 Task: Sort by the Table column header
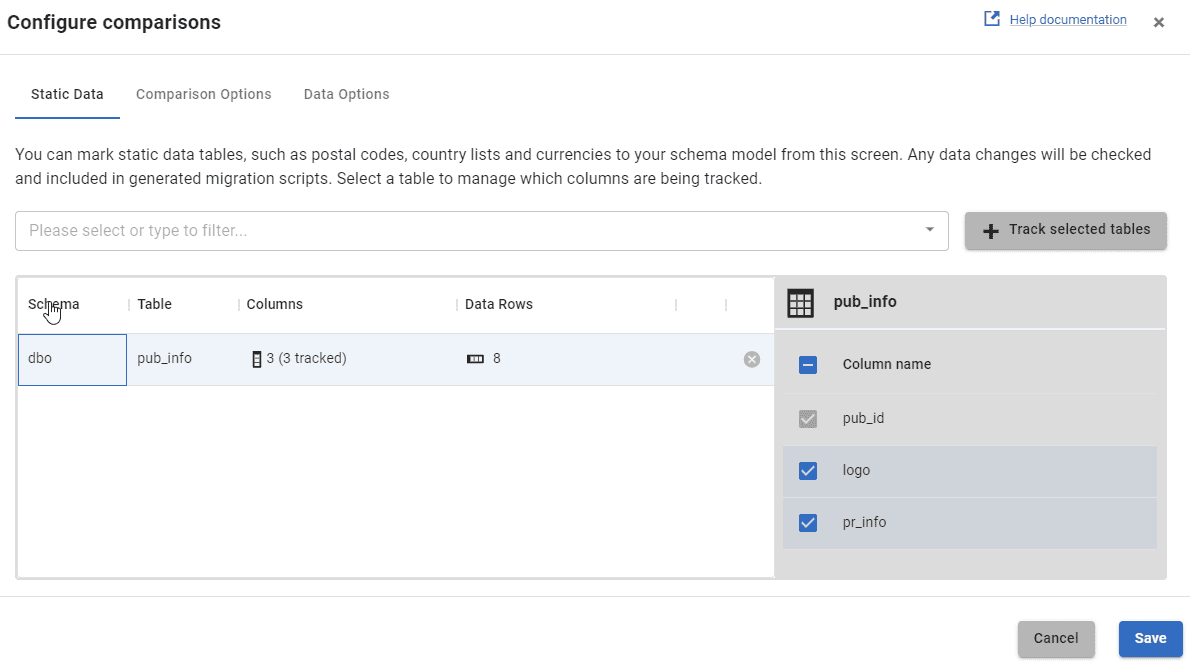click(x=154, y=304)
